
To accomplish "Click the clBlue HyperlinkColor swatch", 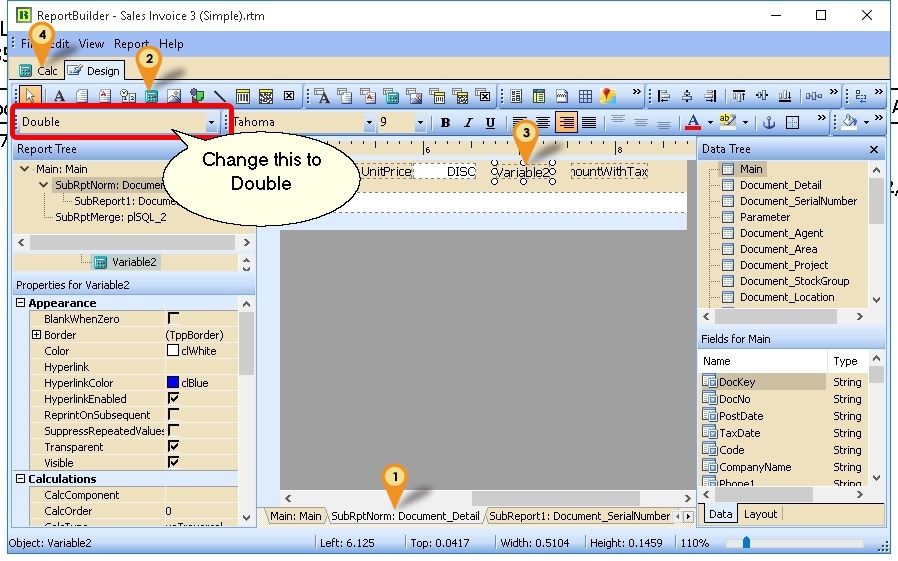I will (173, 383).
